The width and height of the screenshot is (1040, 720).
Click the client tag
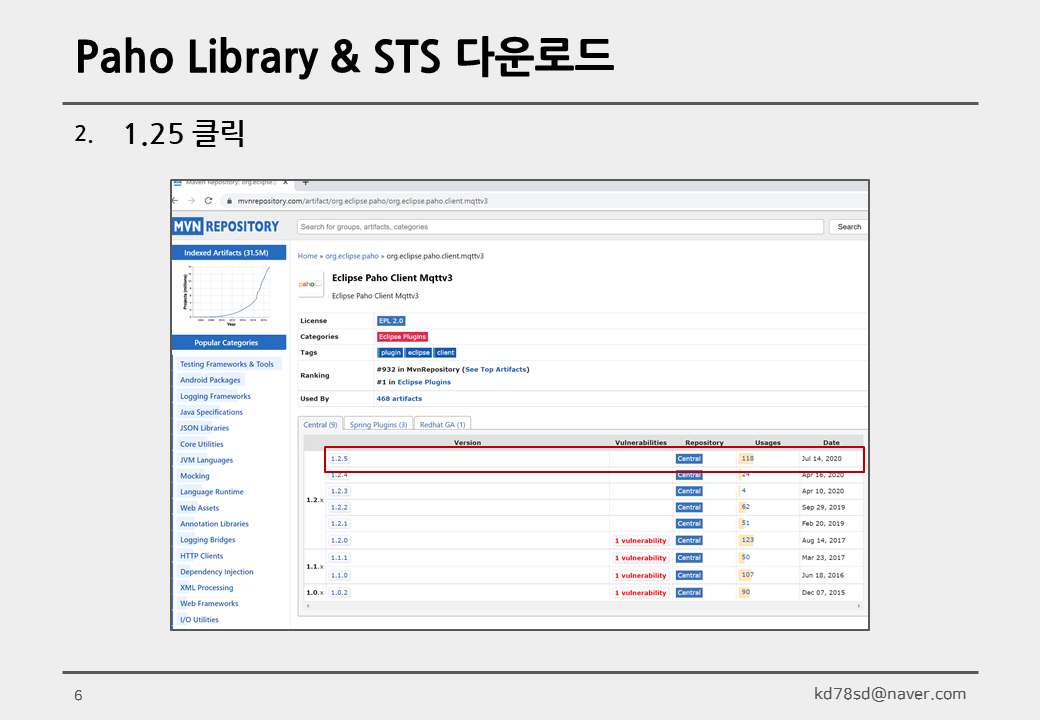point(446,353)
